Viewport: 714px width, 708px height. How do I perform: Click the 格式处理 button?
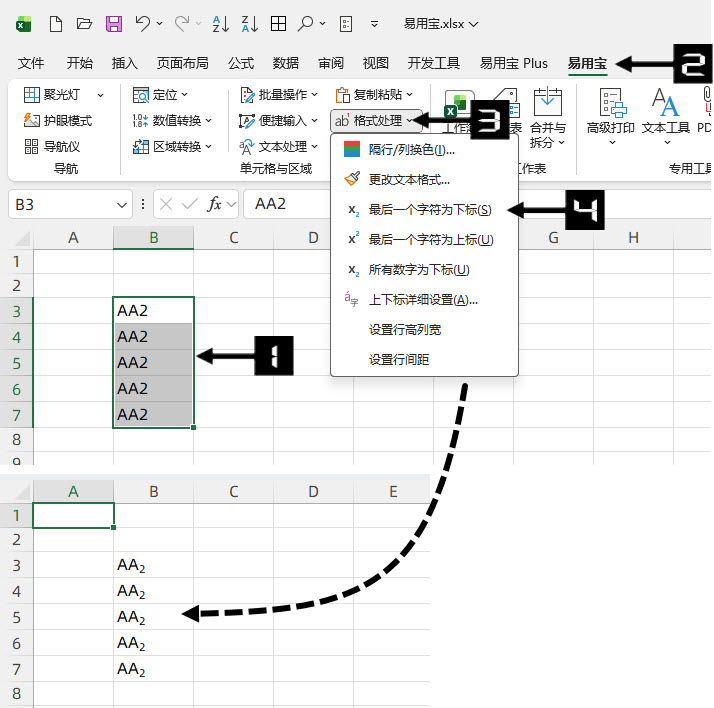tap(374, 120)
